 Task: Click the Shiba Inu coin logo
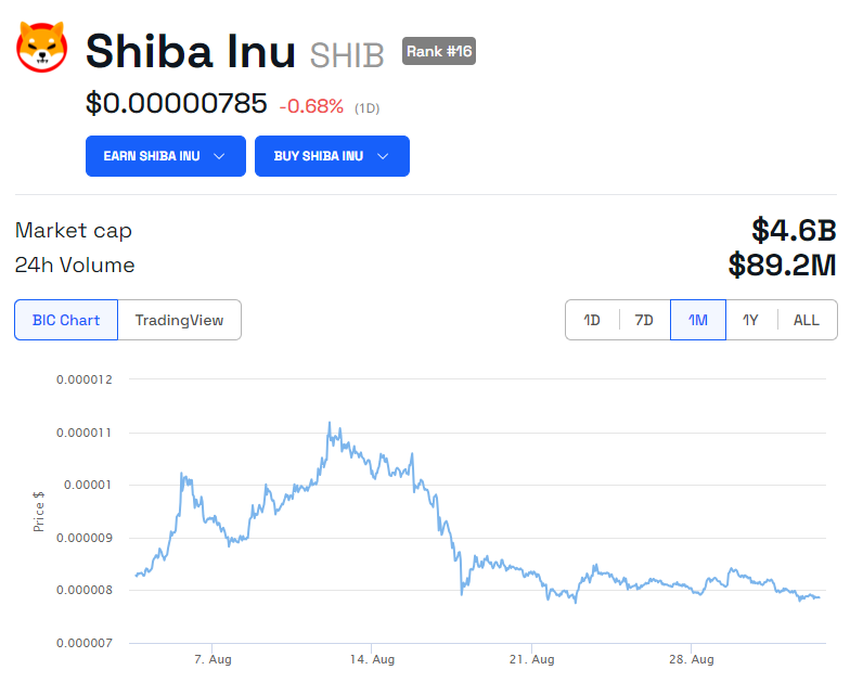(44, 47)
